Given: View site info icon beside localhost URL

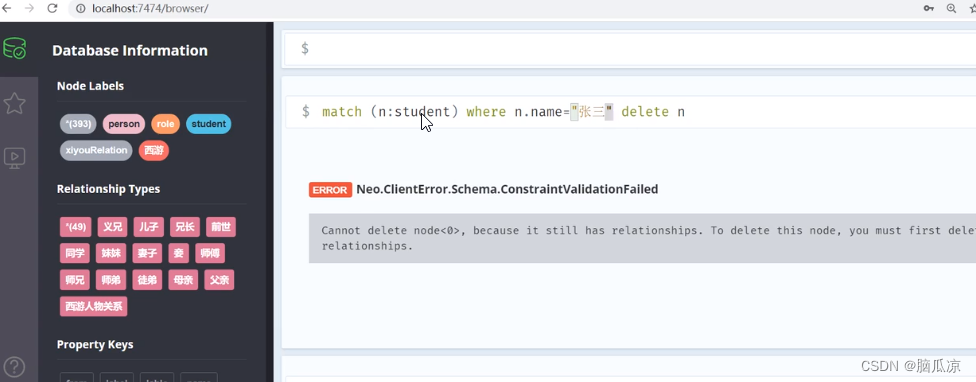Looking at the screenshot, I should (80, 9).
